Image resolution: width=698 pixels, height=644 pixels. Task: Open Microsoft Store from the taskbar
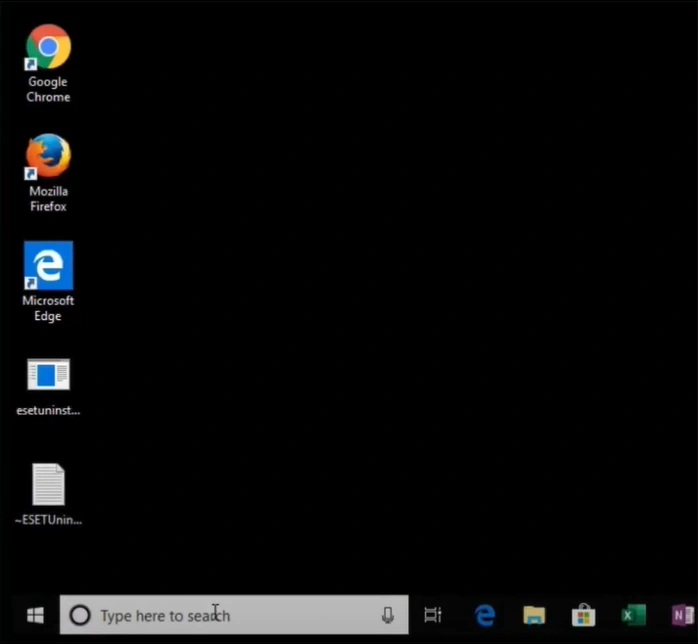584,616
